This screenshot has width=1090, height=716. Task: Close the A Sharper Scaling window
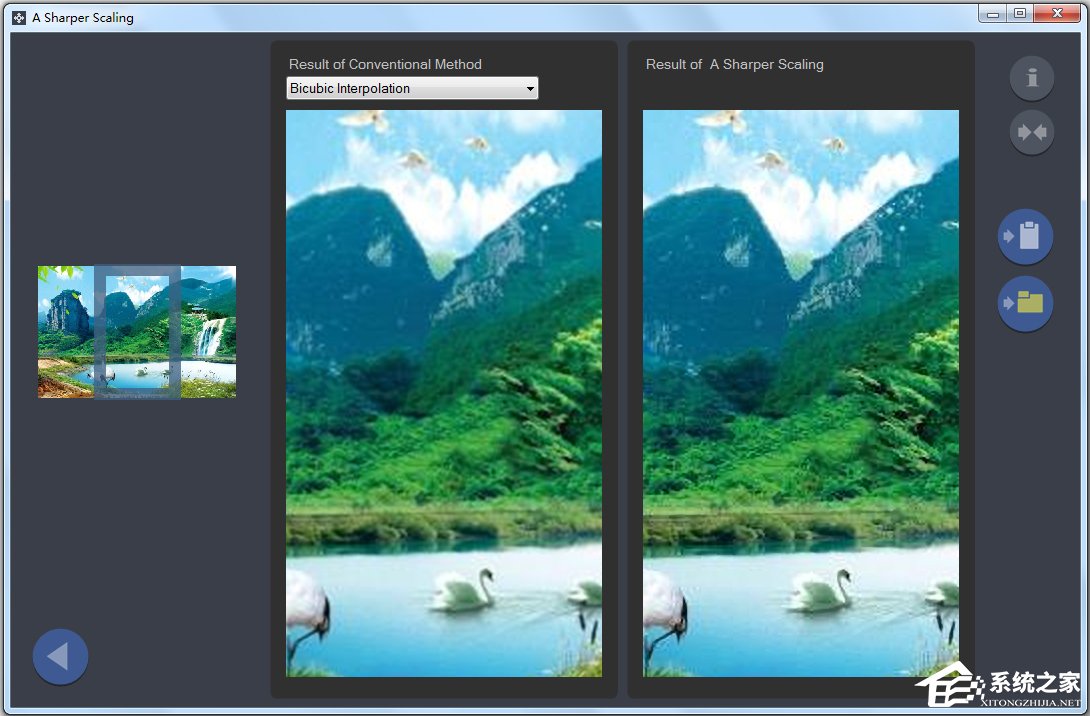(1057, 14)
